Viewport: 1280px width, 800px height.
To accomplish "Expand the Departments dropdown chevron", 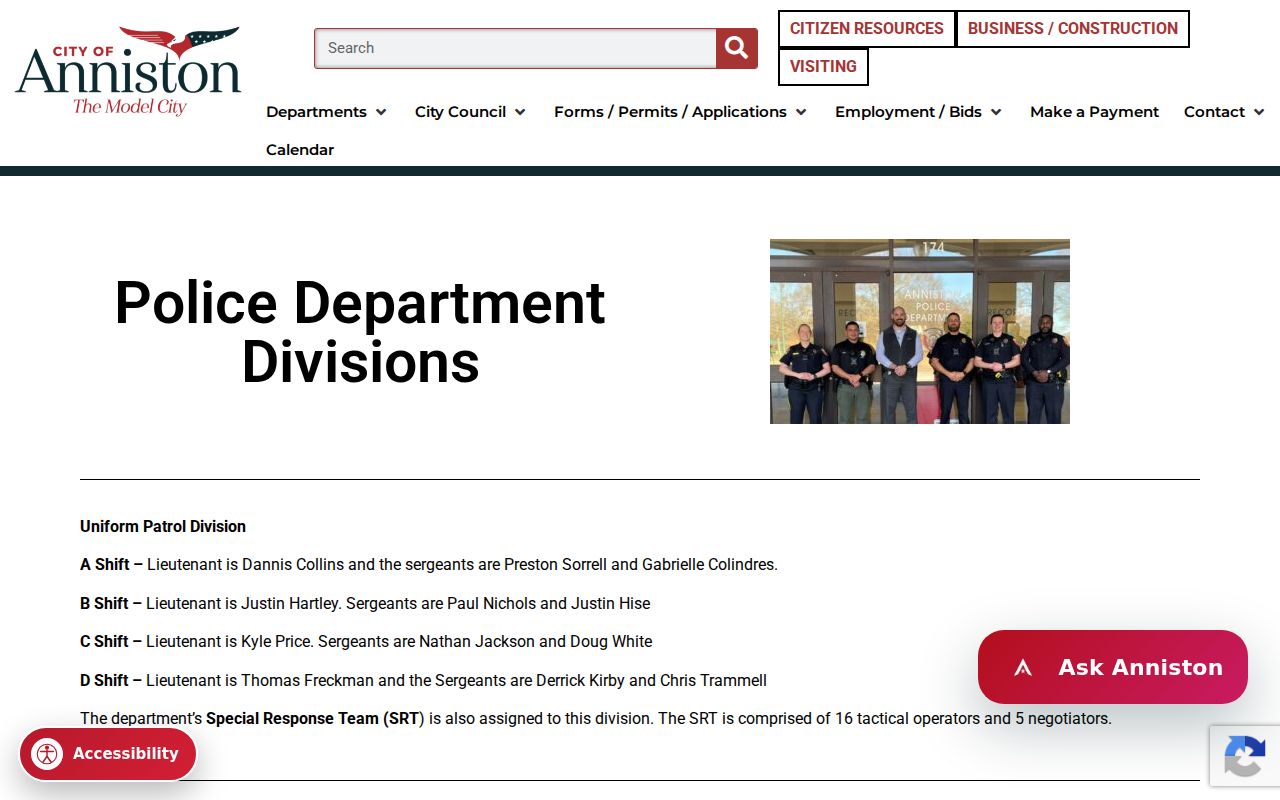I will click(381, 112).
